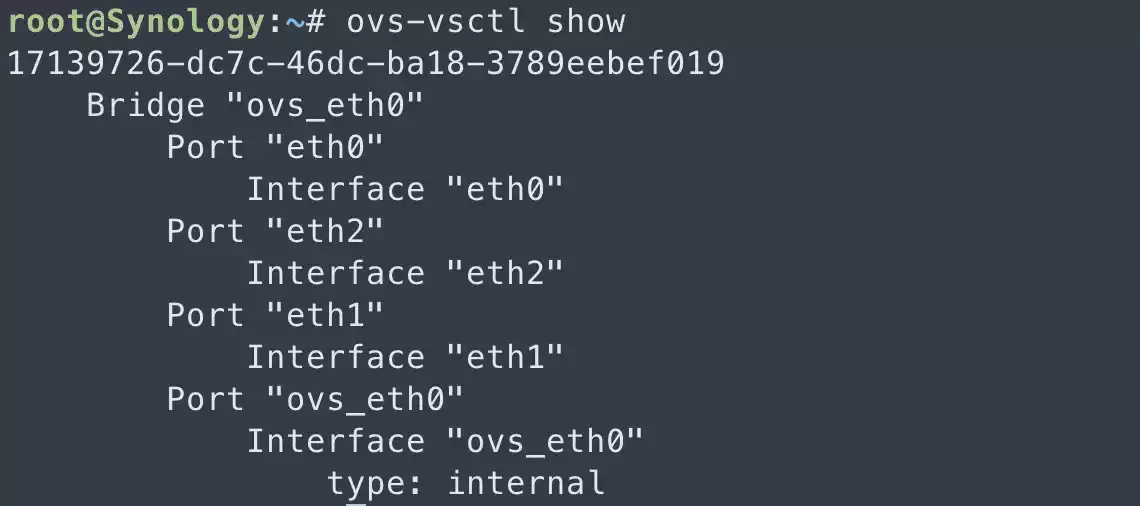This screenshot has width=1140, height=506.
Task: Click the "~#" prompt symbol
Action: 286,21
